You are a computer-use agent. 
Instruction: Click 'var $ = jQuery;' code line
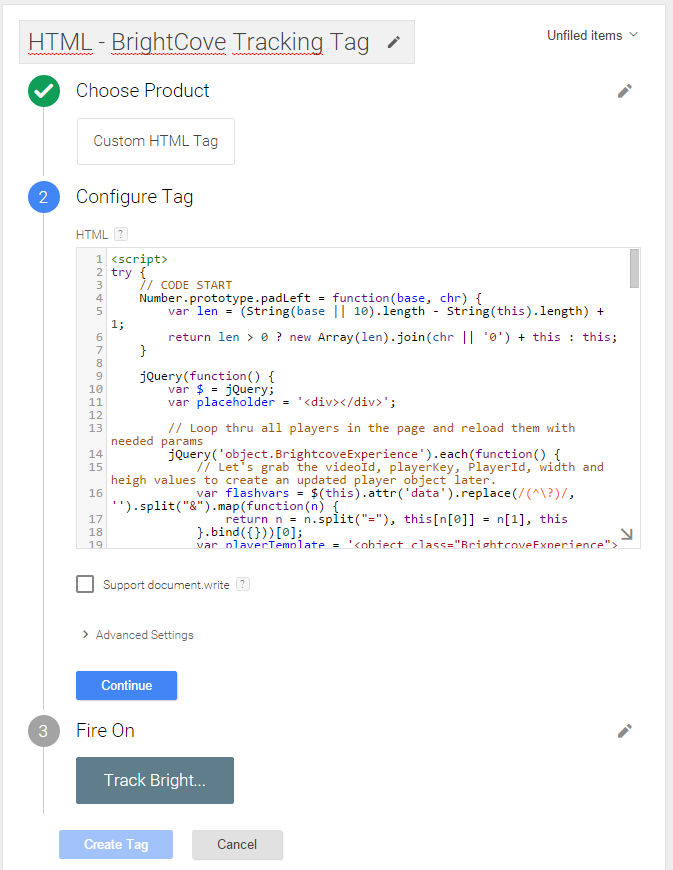[x=221, y=389]
